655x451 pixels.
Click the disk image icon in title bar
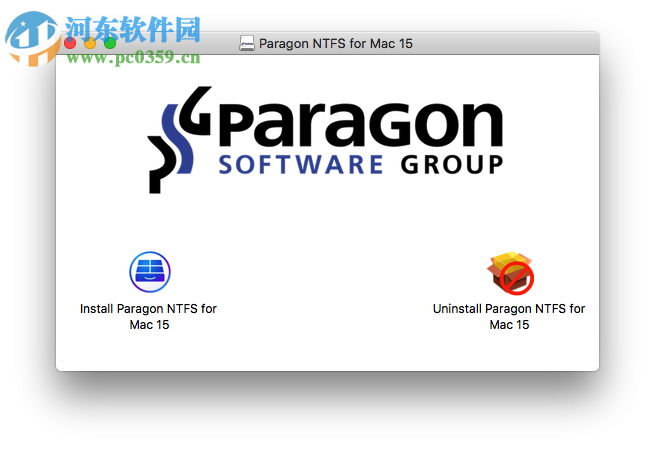(246, 43)
